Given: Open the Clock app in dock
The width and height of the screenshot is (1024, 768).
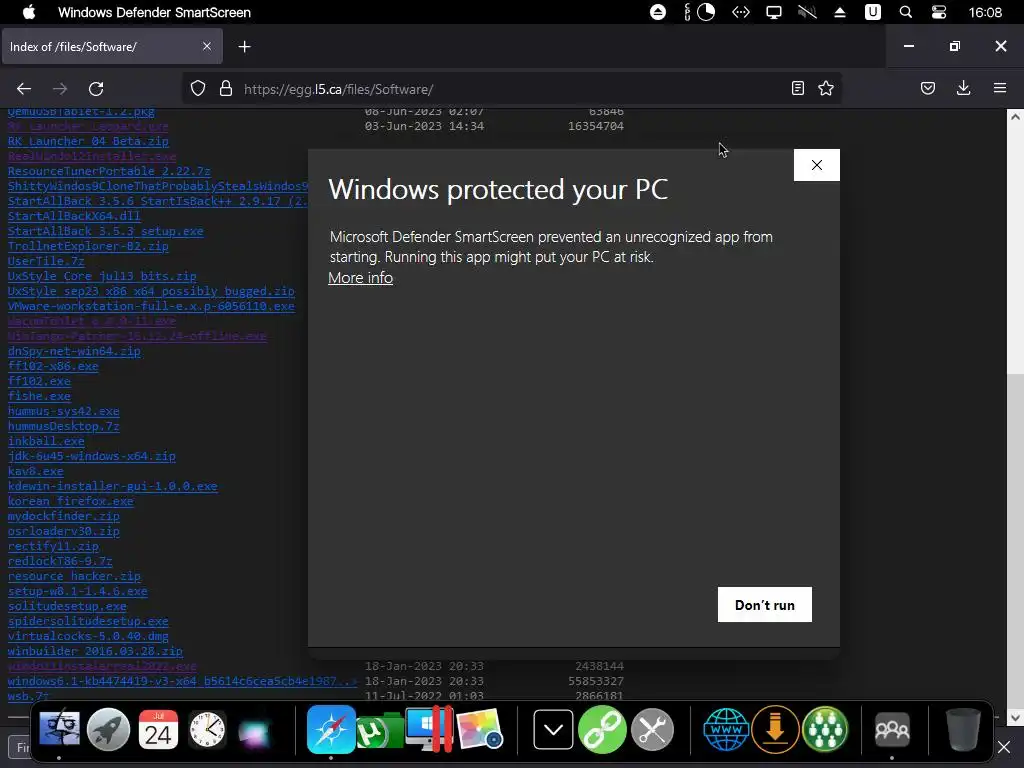Looking at the screenshot, I should [208, 729].
